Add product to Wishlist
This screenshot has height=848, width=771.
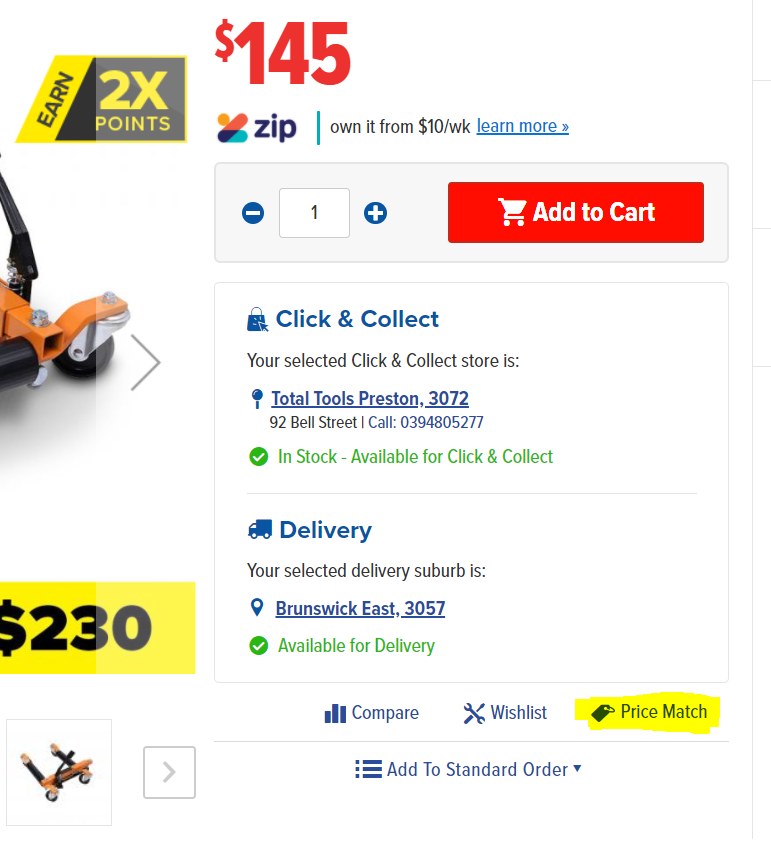point(505,713)
